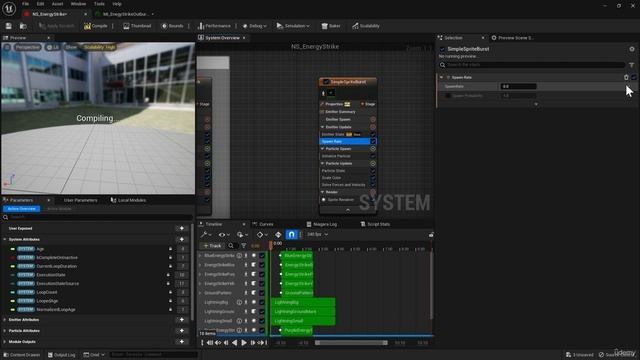Click the Thumbnail toolbar button
Screen dimensions: 640x360
click(137, 26)
